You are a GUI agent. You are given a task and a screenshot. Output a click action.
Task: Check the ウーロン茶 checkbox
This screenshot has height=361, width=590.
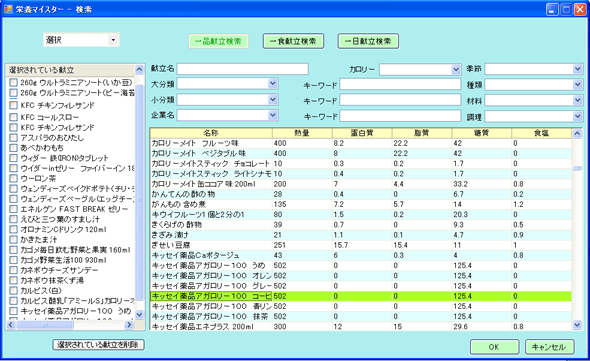click(x=14, y=178)
